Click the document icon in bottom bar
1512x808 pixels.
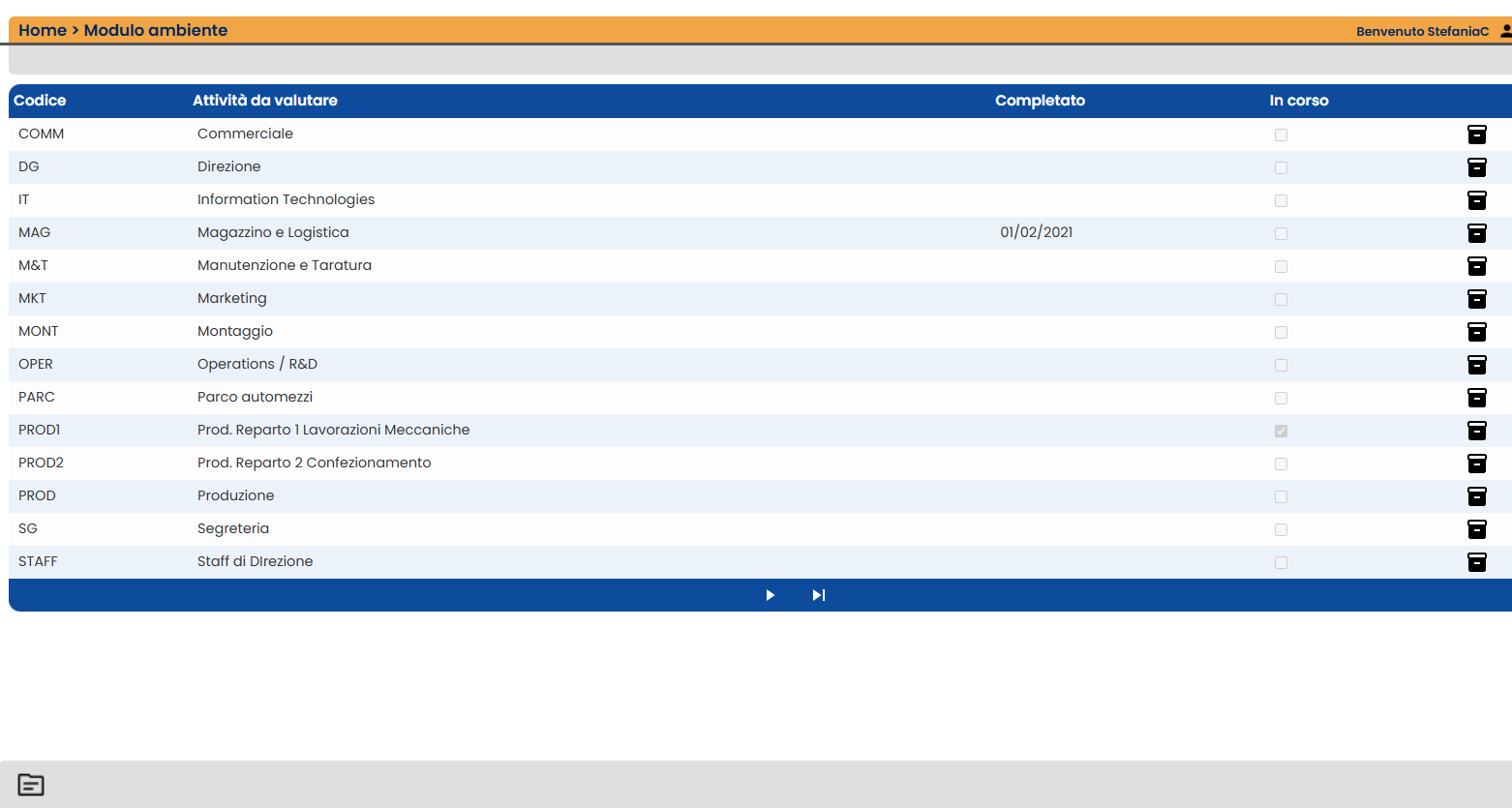point(31,785)
